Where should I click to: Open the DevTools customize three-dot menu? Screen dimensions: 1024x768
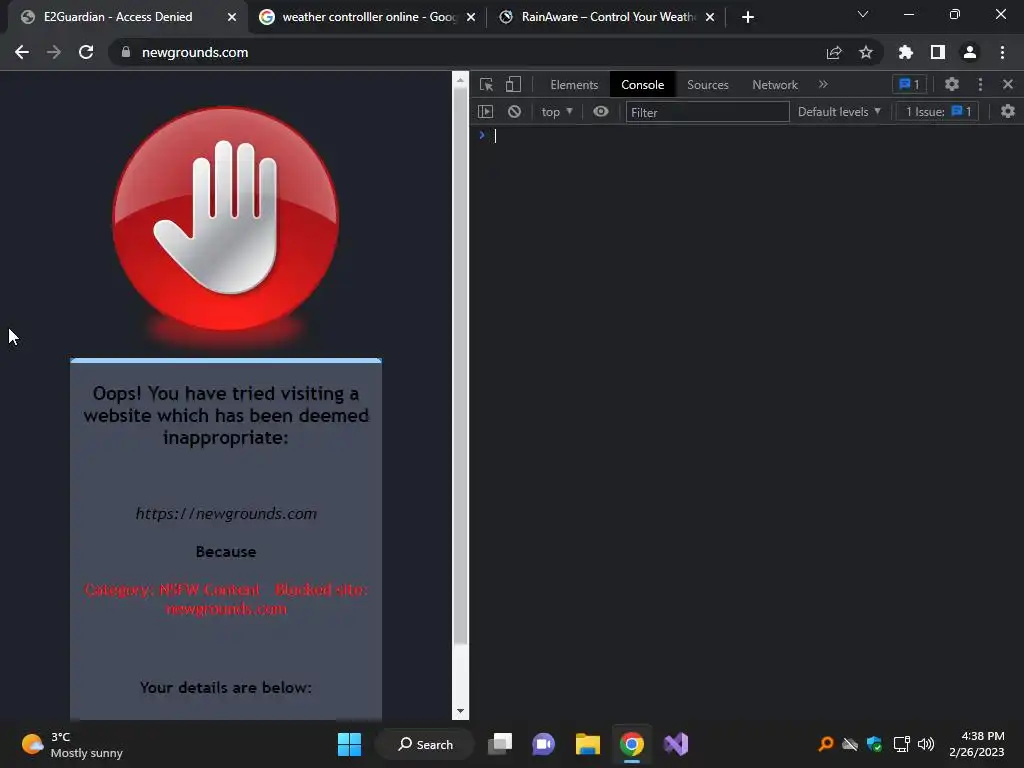[980, 84]
